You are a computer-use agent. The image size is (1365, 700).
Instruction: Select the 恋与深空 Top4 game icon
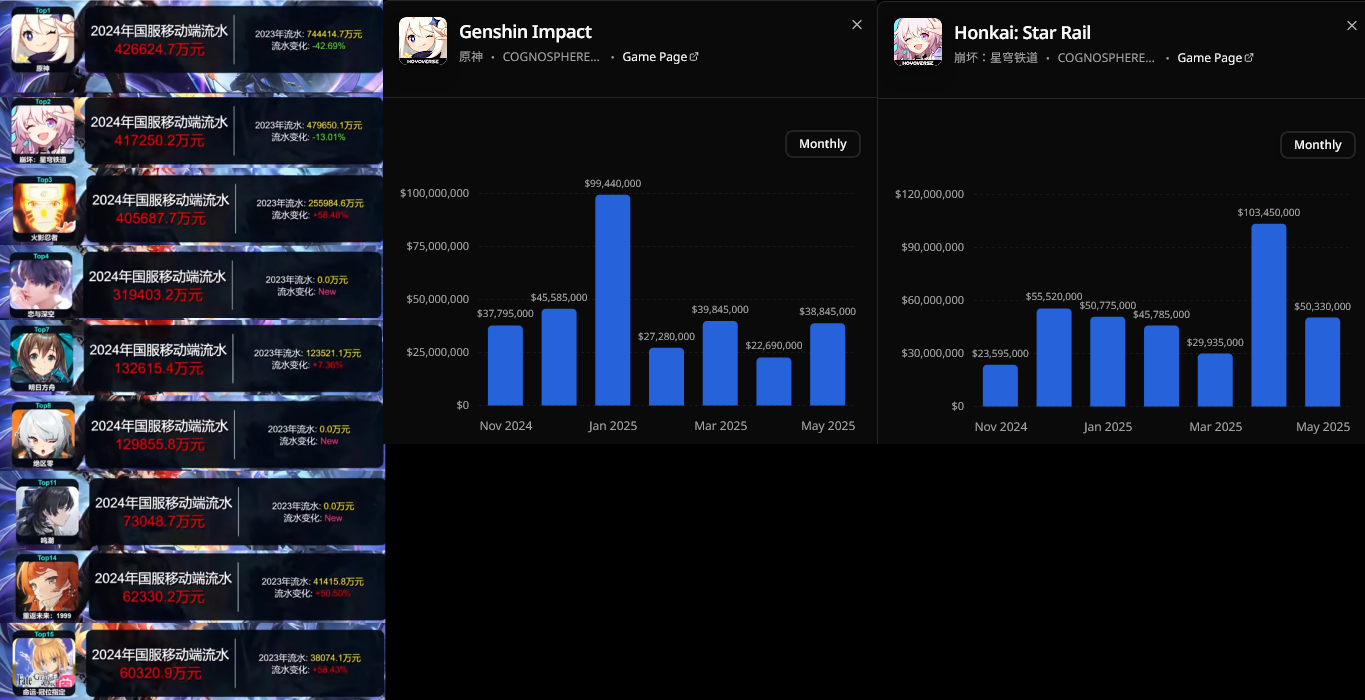[41, 285]
